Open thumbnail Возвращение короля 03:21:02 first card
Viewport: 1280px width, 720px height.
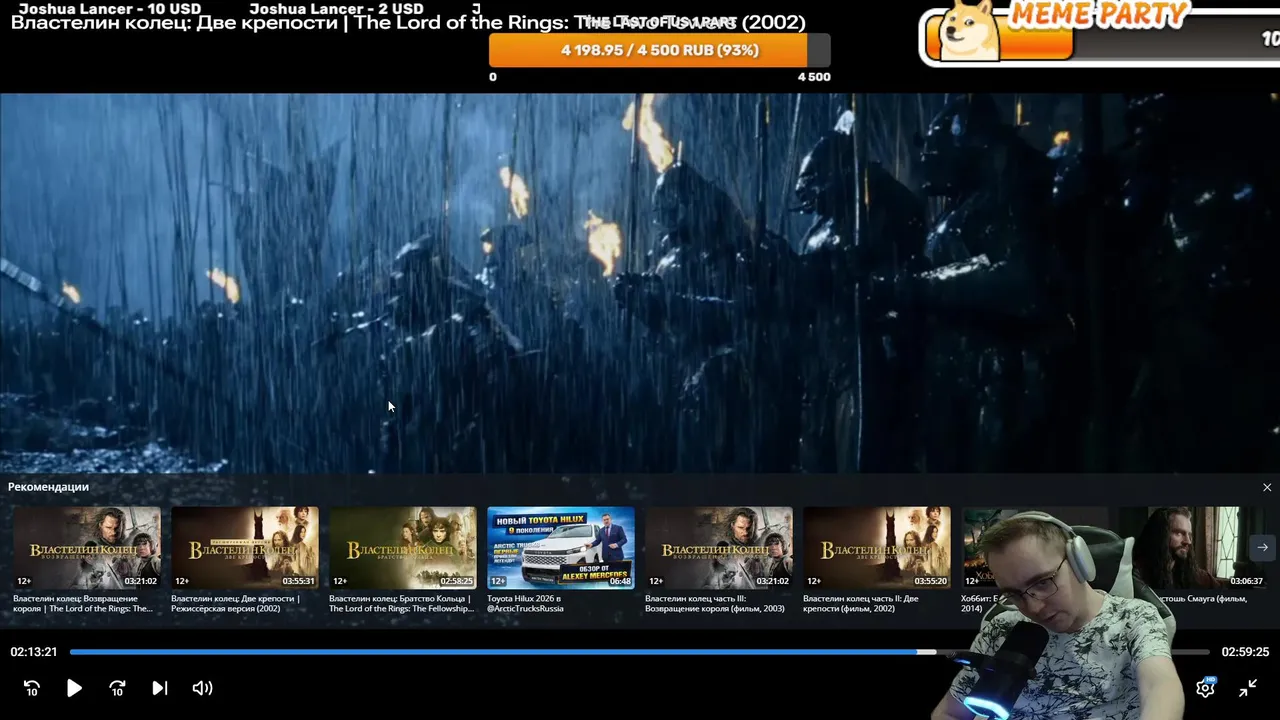(x=87, y=548)
